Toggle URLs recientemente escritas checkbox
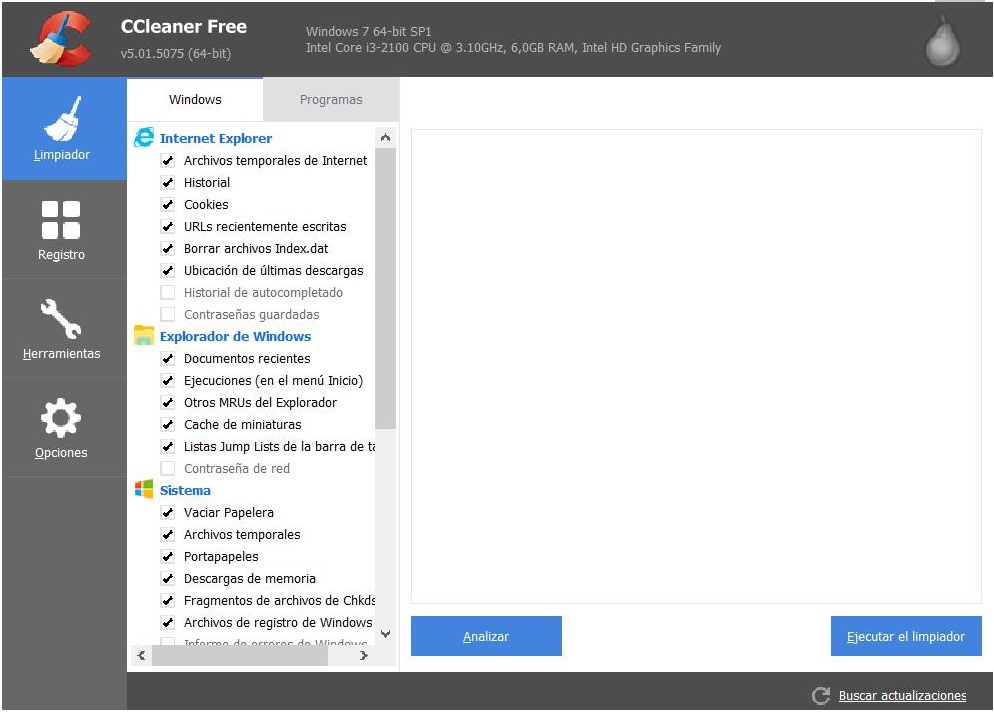This screenshot has height=713, width=994. coord(167,226)
